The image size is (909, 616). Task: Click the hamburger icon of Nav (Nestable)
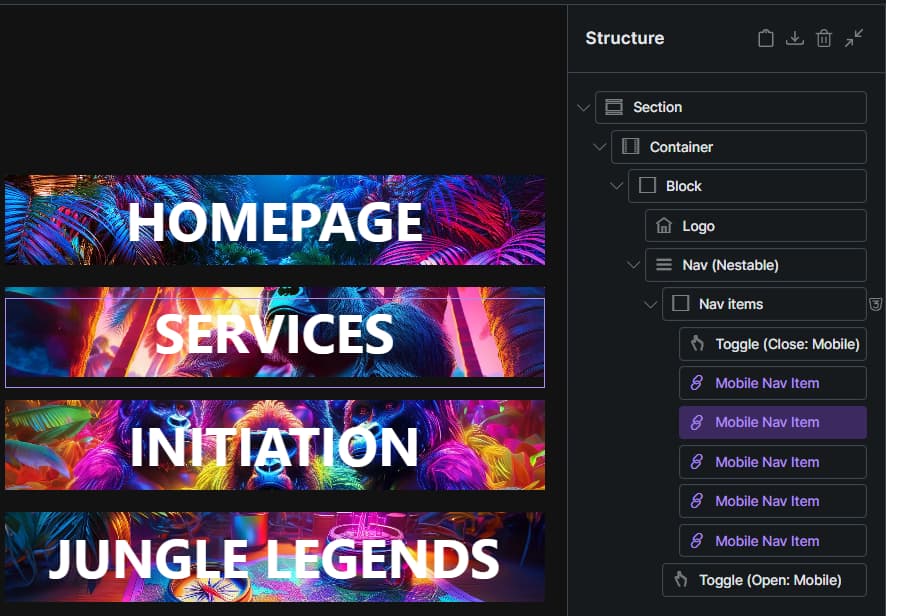[x=664, y=265]
